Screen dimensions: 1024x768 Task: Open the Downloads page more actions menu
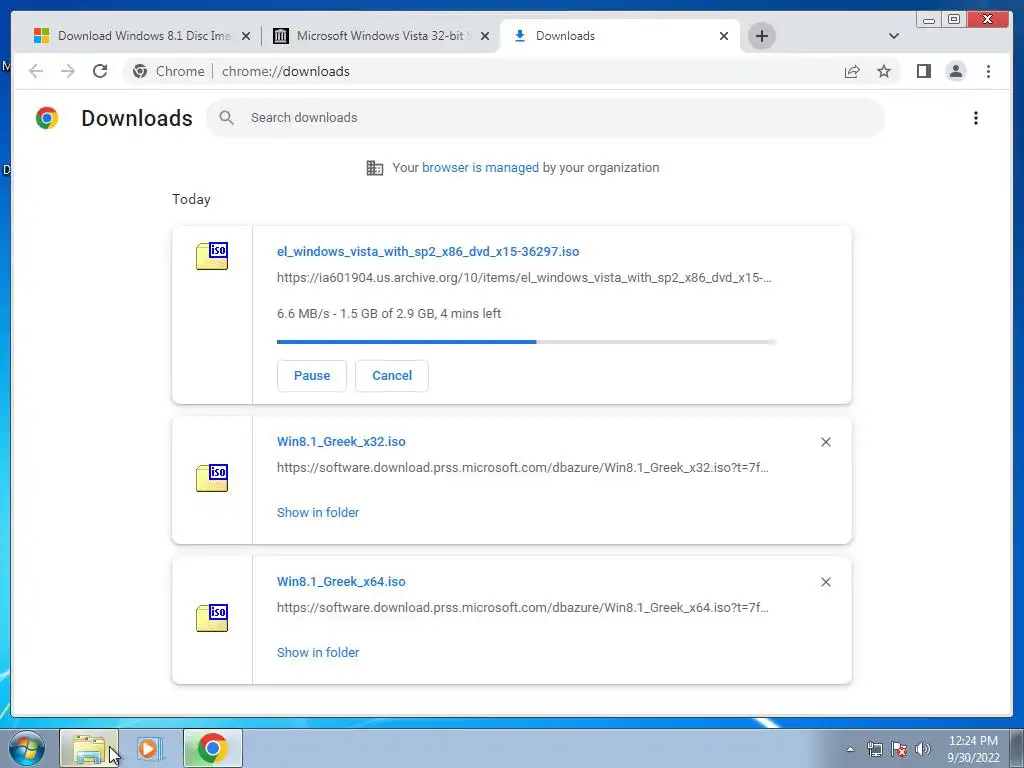[976, 118]
